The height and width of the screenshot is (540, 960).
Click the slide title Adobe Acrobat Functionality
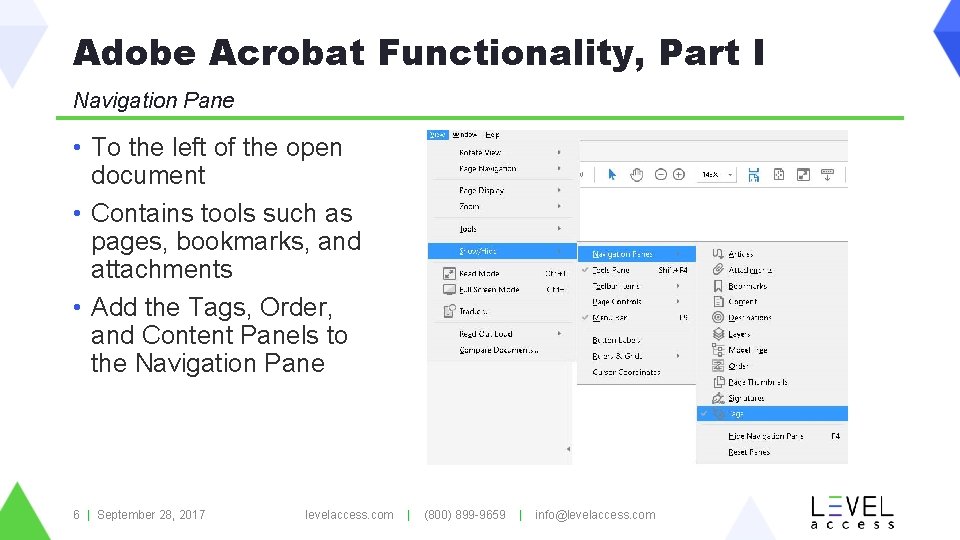pyautogui.click(x=419, y=52)
